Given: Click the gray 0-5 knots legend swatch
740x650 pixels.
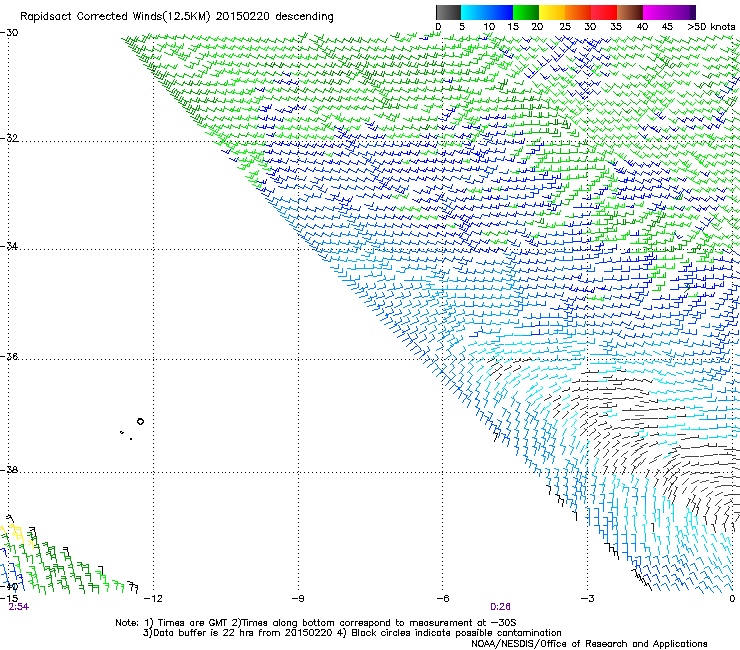Looking at the screenshot, I should [x=448, y=13].
